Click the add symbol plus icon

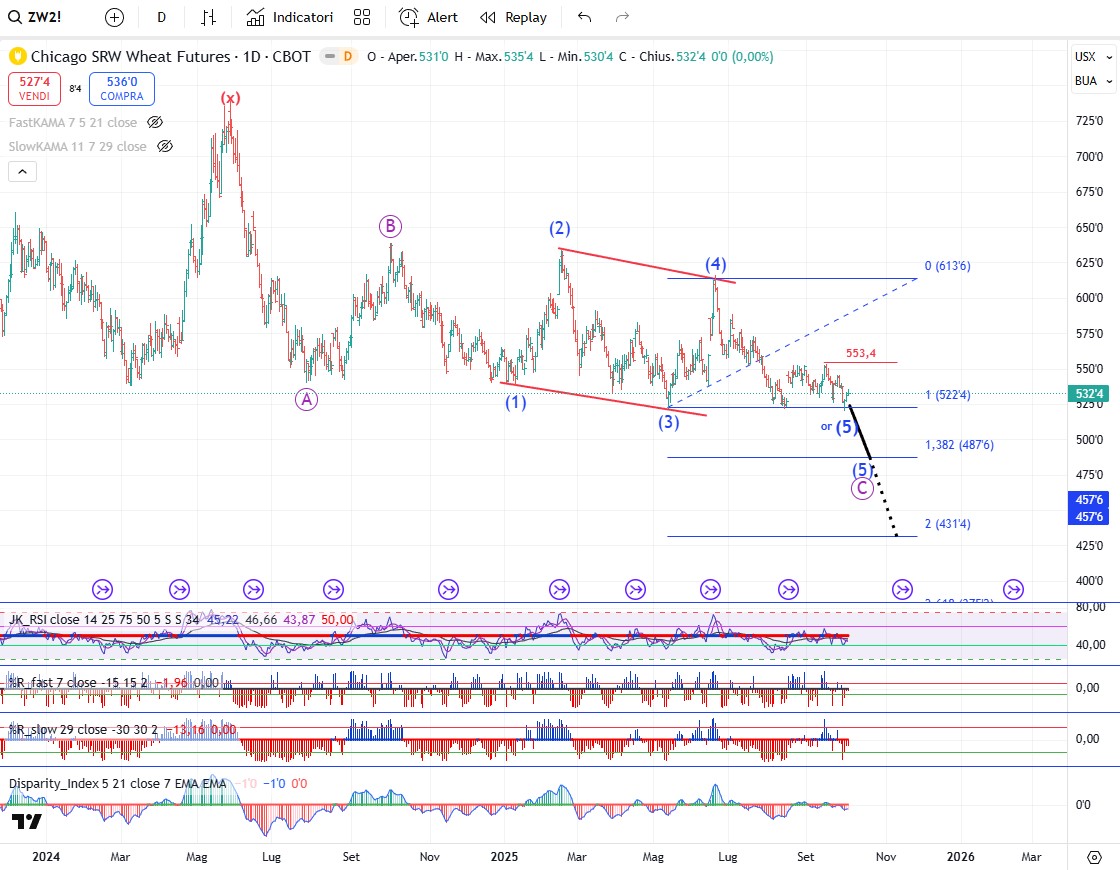(114, 17)
